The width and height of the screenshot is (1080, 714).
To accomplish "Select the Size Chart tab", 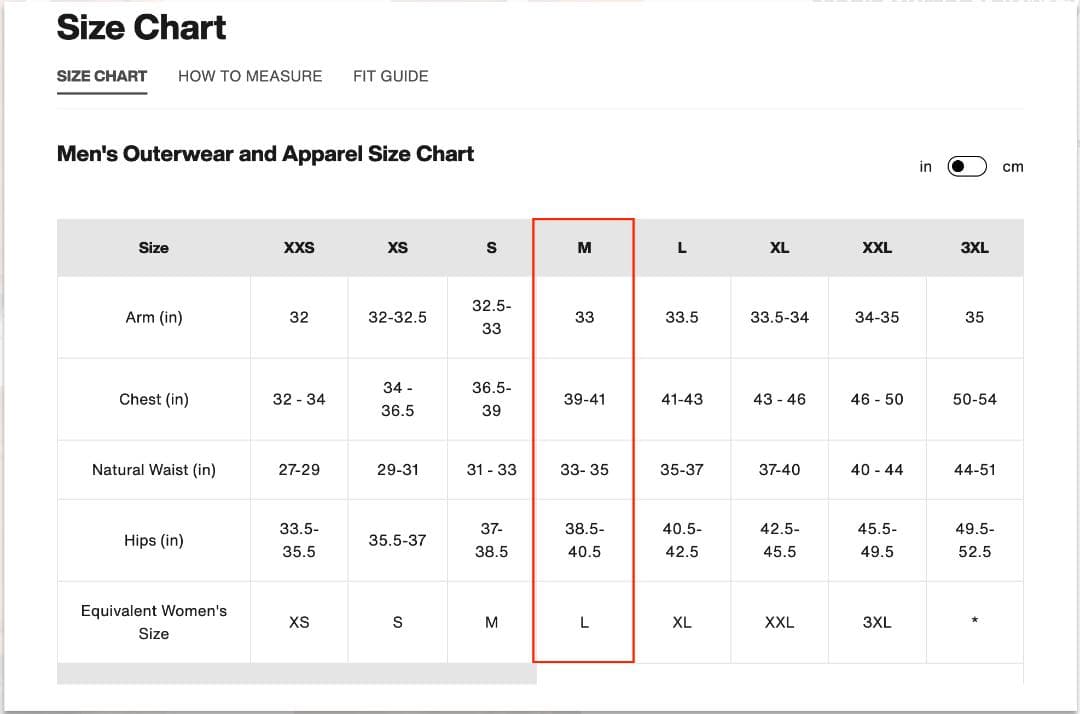I will 102,76.
